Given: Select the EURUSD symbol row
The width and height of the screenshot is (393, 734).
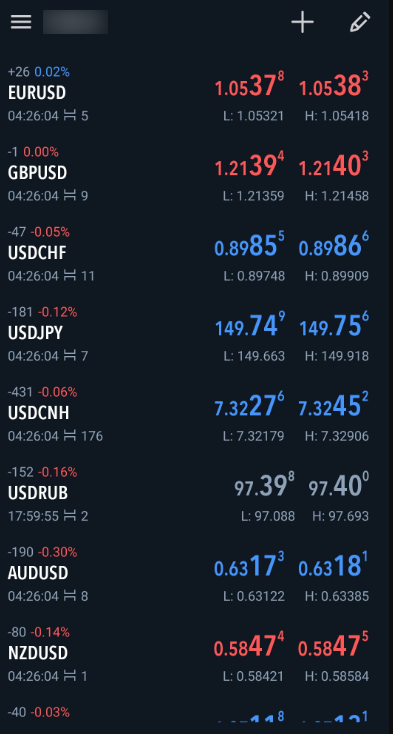Looking at the screenshot, I should click(x=196, y=94).
